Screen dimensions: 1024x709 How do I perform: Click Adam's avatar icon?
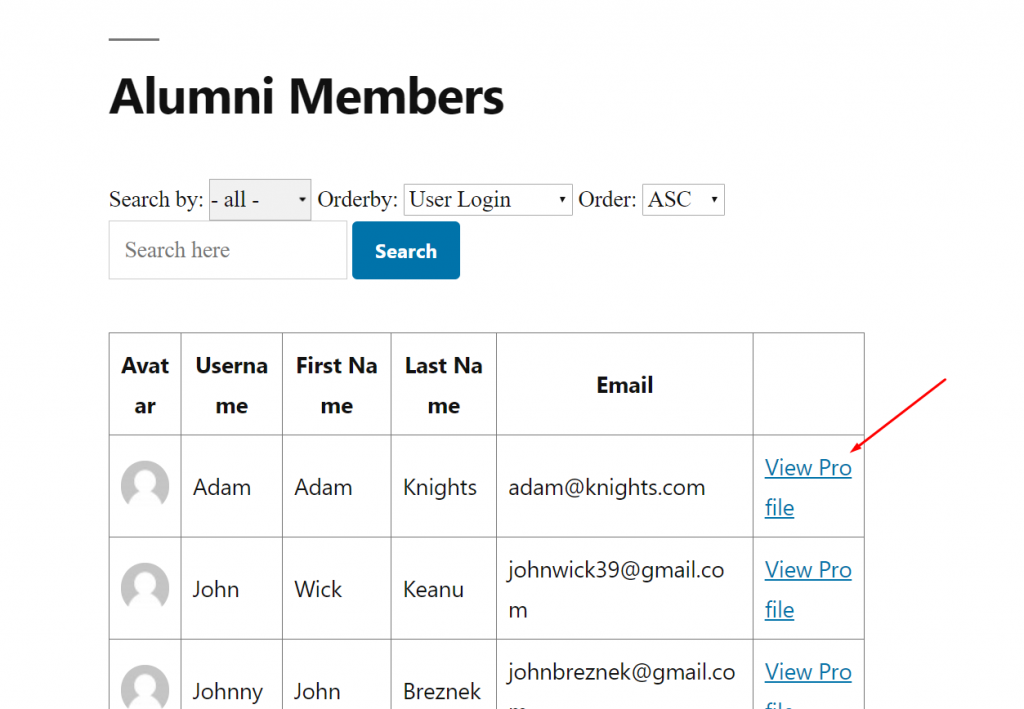point(145,484)
